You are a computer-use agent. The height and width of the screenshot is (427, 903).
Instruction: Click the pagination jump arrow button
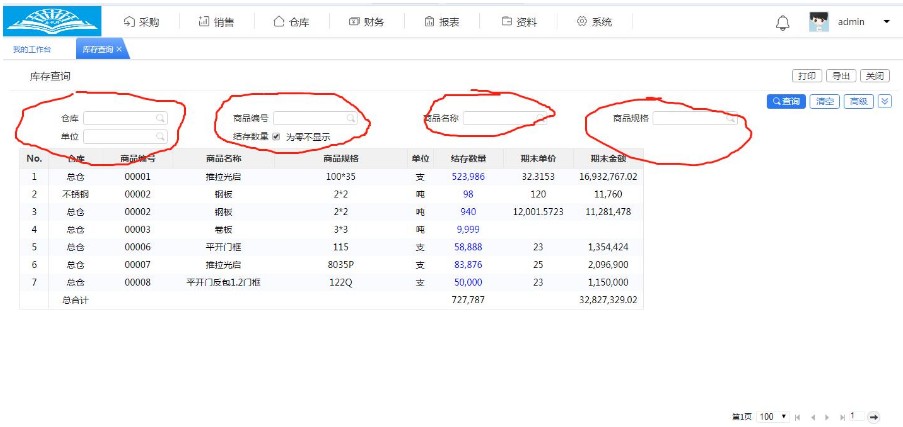pos(873,416)
